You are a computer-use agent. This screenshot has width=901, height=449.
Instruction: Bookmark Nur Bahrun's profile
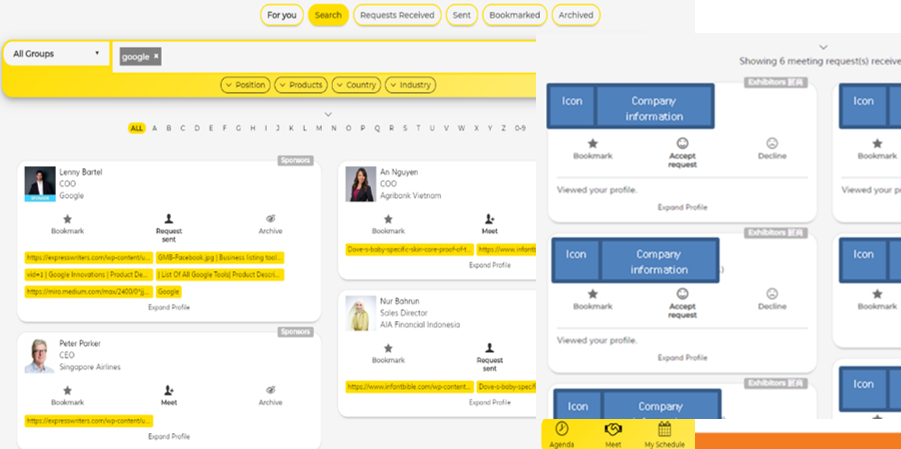tap(388, 354)
